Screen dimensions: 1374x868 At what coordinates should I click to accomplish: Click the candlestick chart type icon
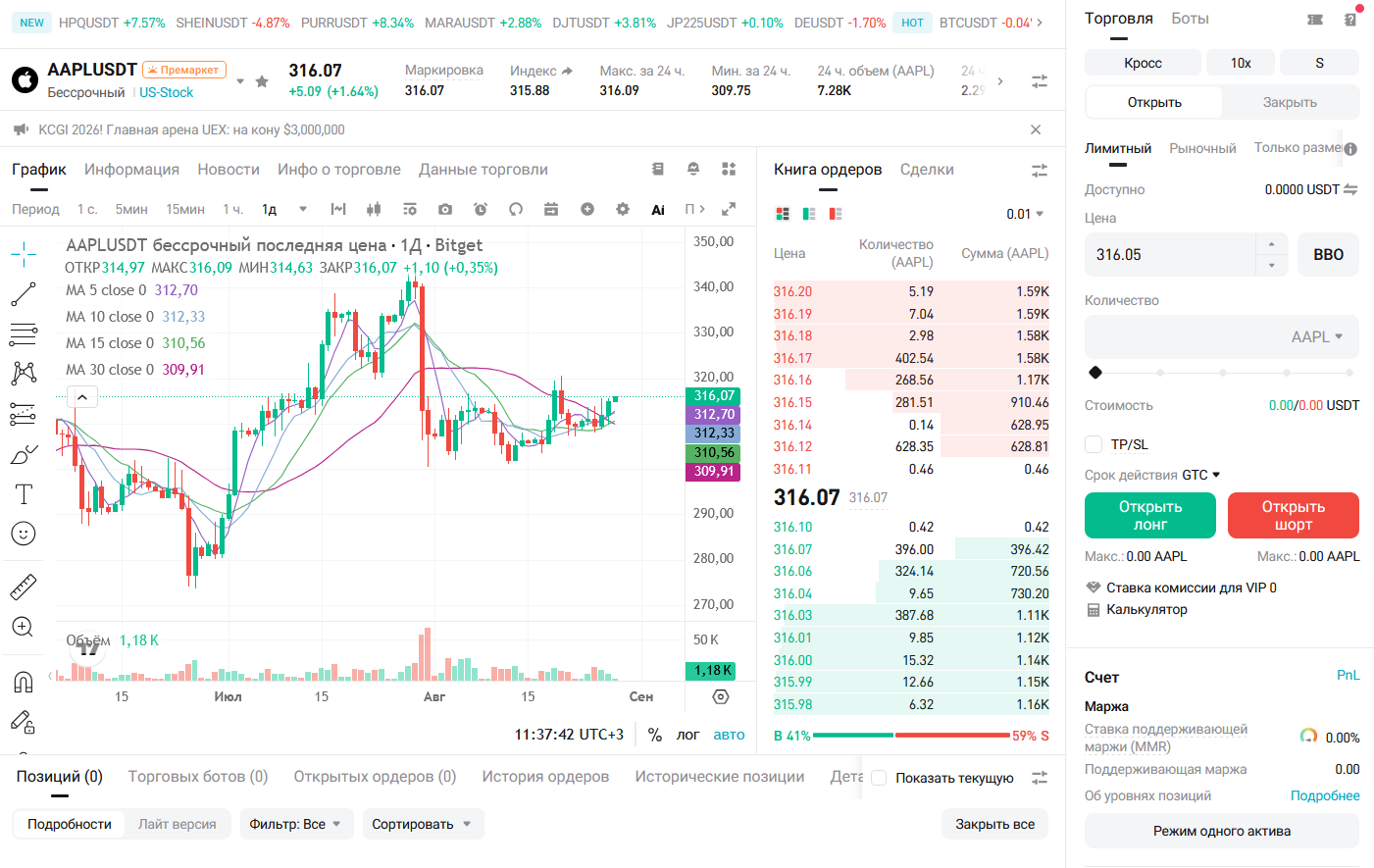click(x=374, y=209)
